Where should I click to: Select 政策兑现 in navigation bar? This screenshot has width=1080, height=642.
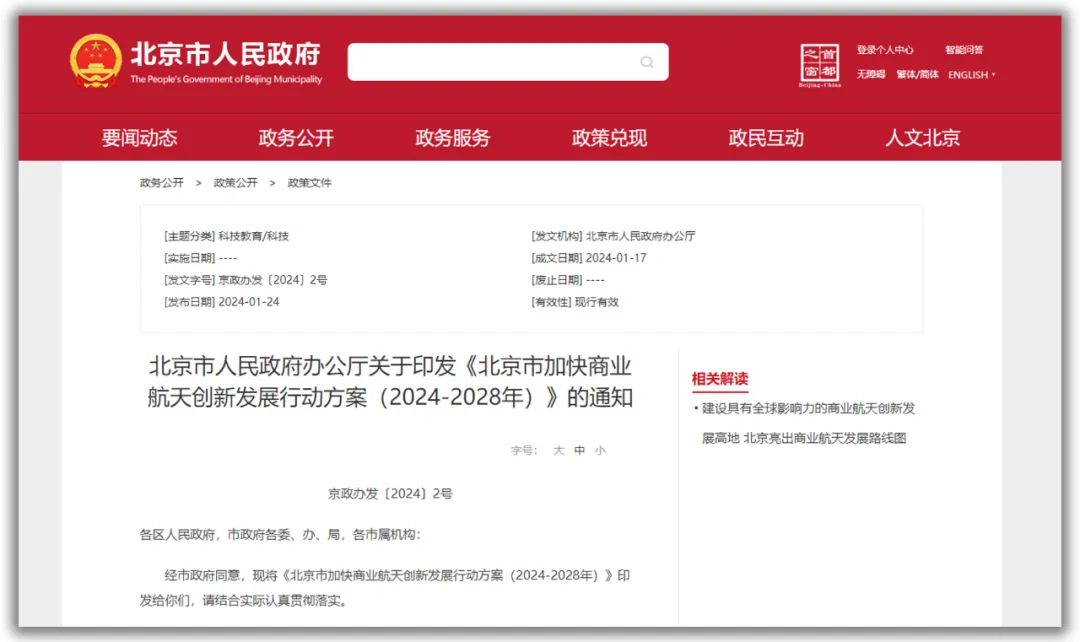tap(609, 138)
